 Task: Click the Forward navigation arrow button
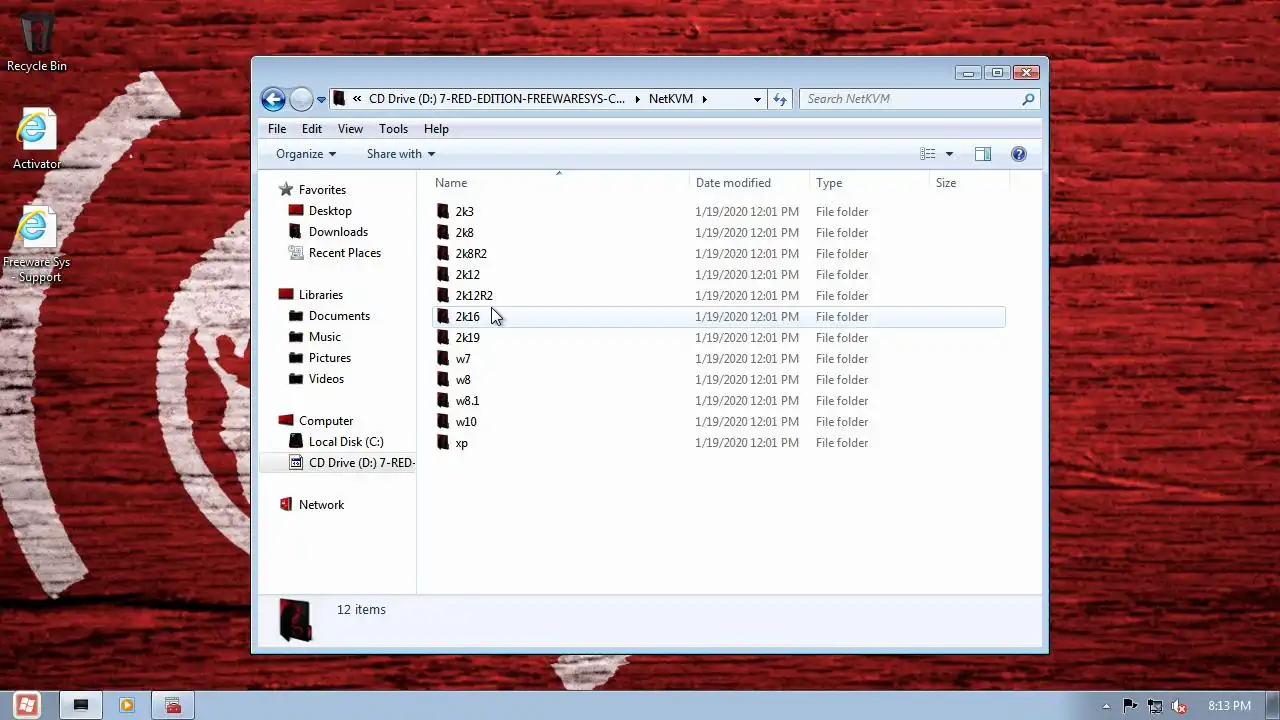click(x=301, y=99)
